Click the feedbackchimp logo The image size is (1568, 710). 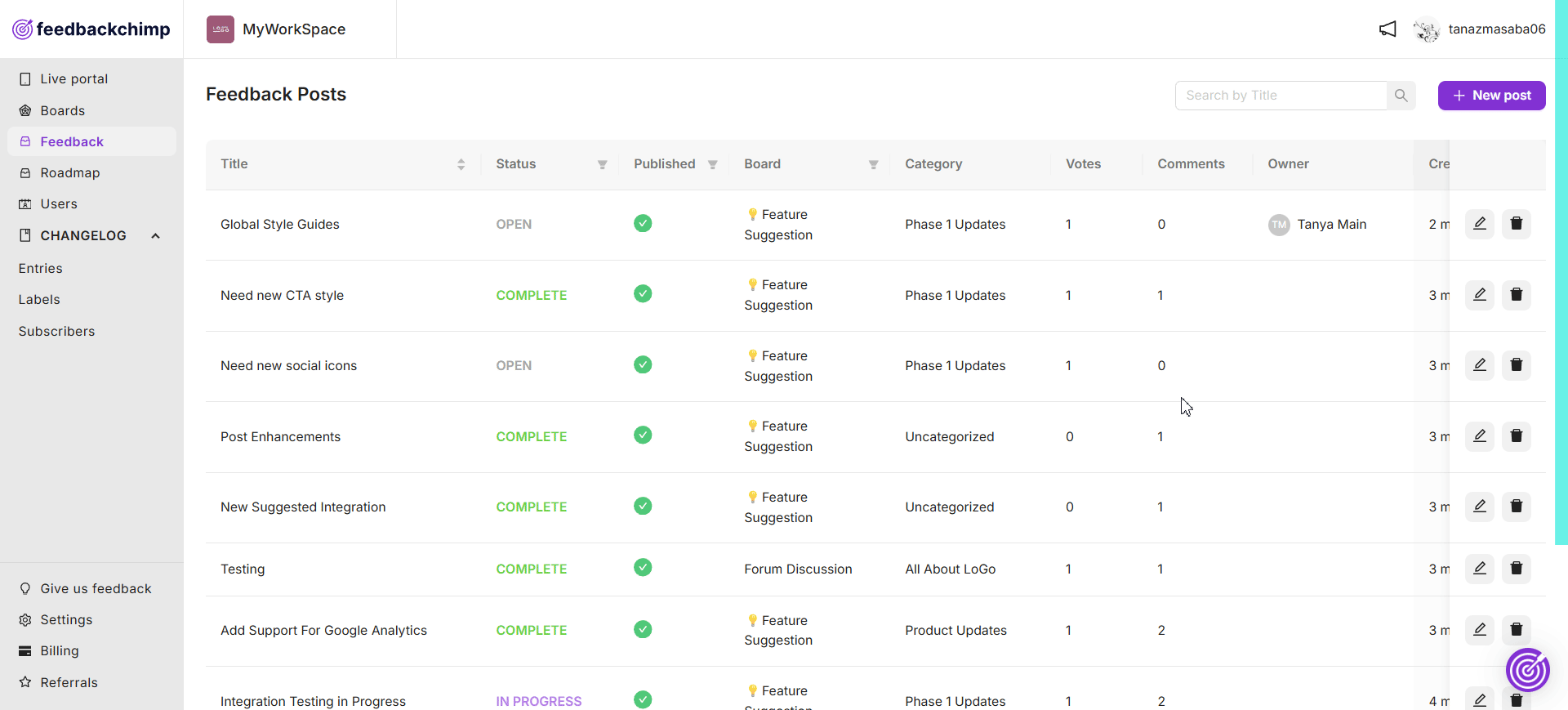coord(91,29)
